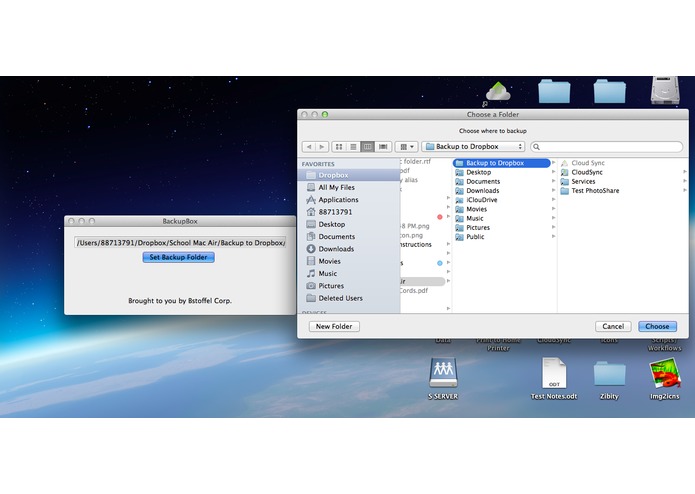Select Movies in the Favorites sidebar

click(x=349, y=261)
